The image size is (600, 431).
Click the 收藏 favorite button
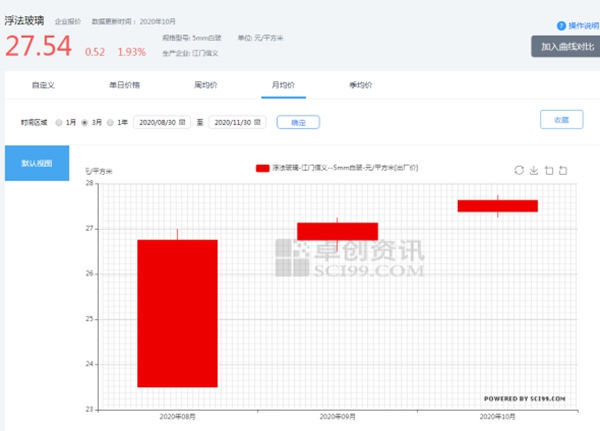click(x=561, y=119)
